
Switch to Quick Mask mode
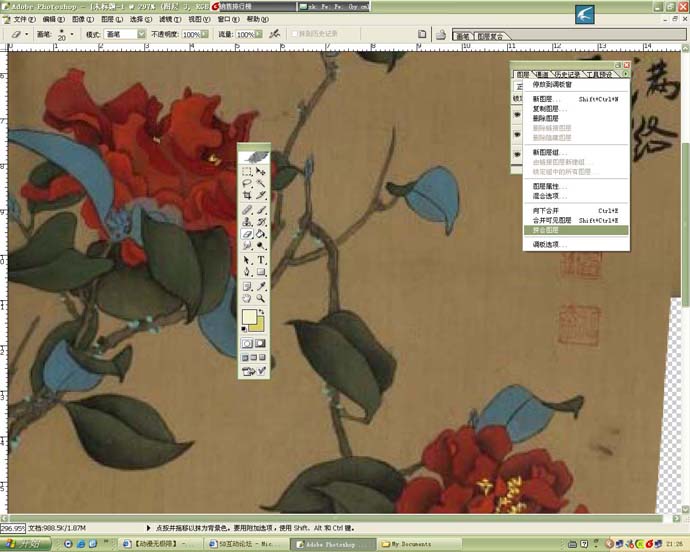[x=261, y=343]
